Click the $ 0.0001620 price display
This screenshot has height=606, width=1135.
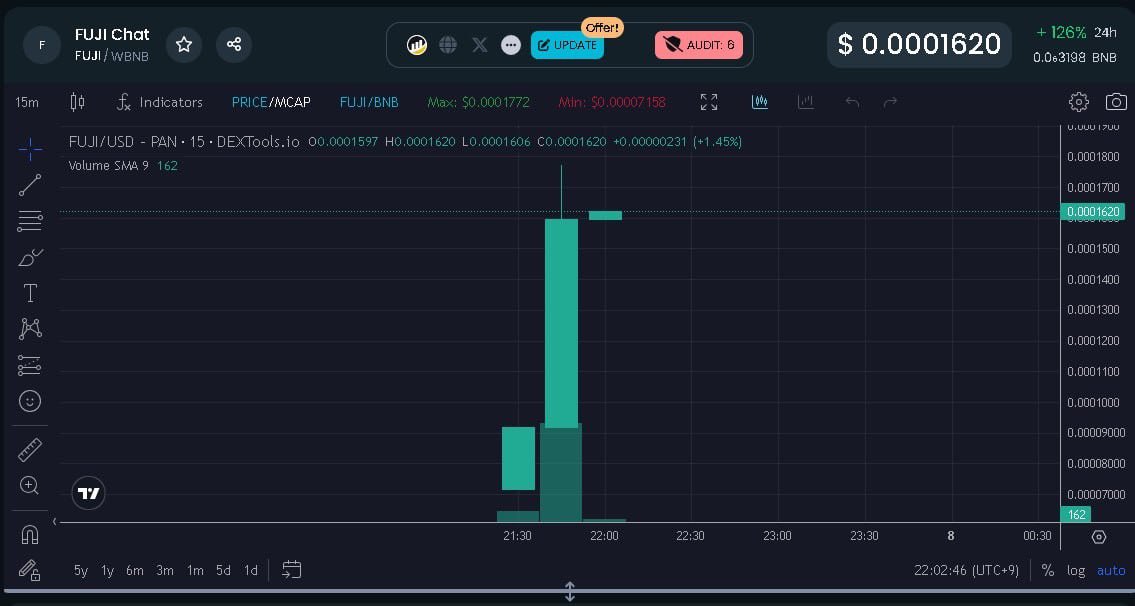pos(919,45)
